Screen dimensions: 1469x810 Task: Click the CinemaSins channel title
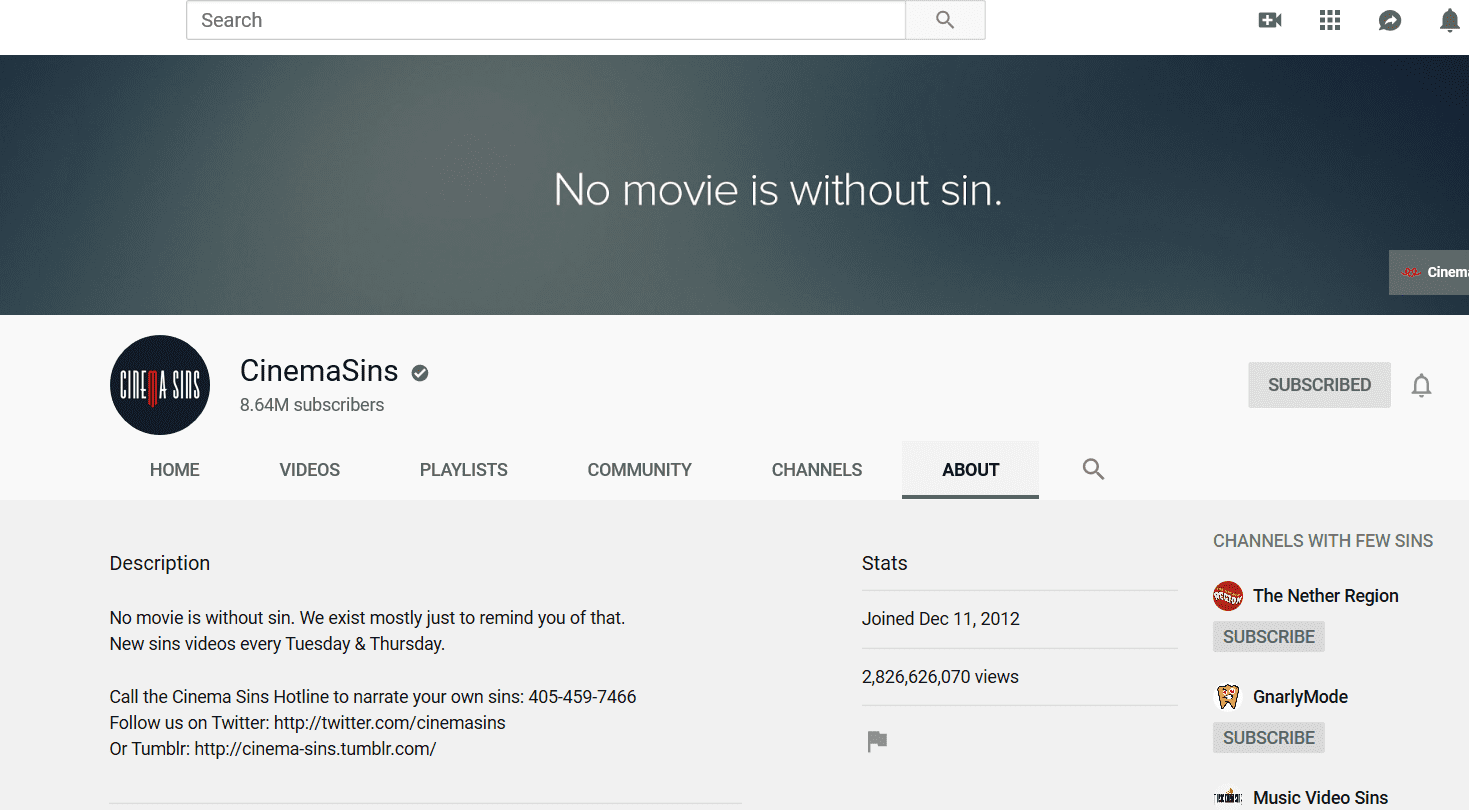pos(319,371)
